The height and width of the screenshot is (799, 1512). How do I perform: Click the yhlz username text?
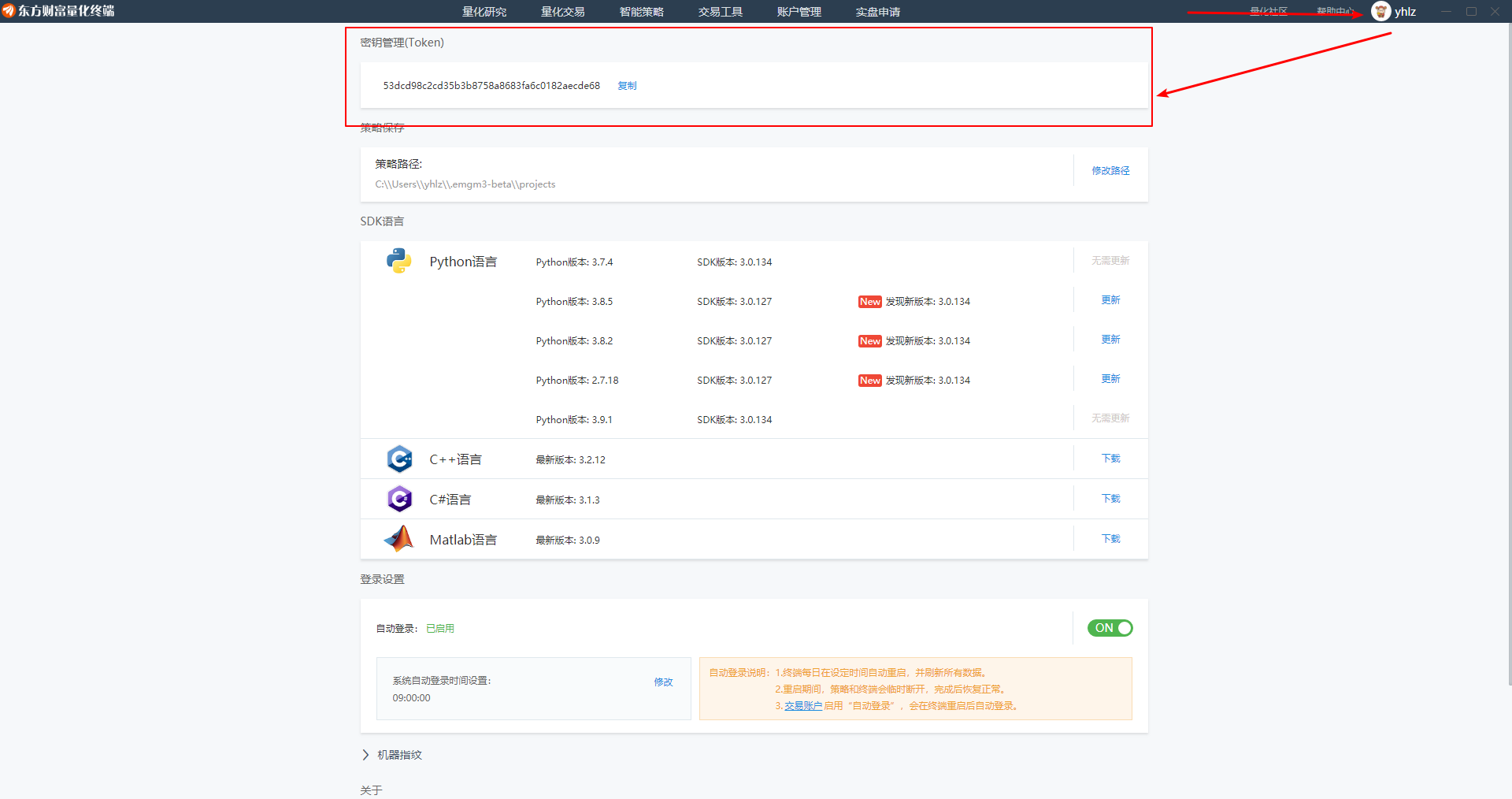click(x=1405, y=12)
